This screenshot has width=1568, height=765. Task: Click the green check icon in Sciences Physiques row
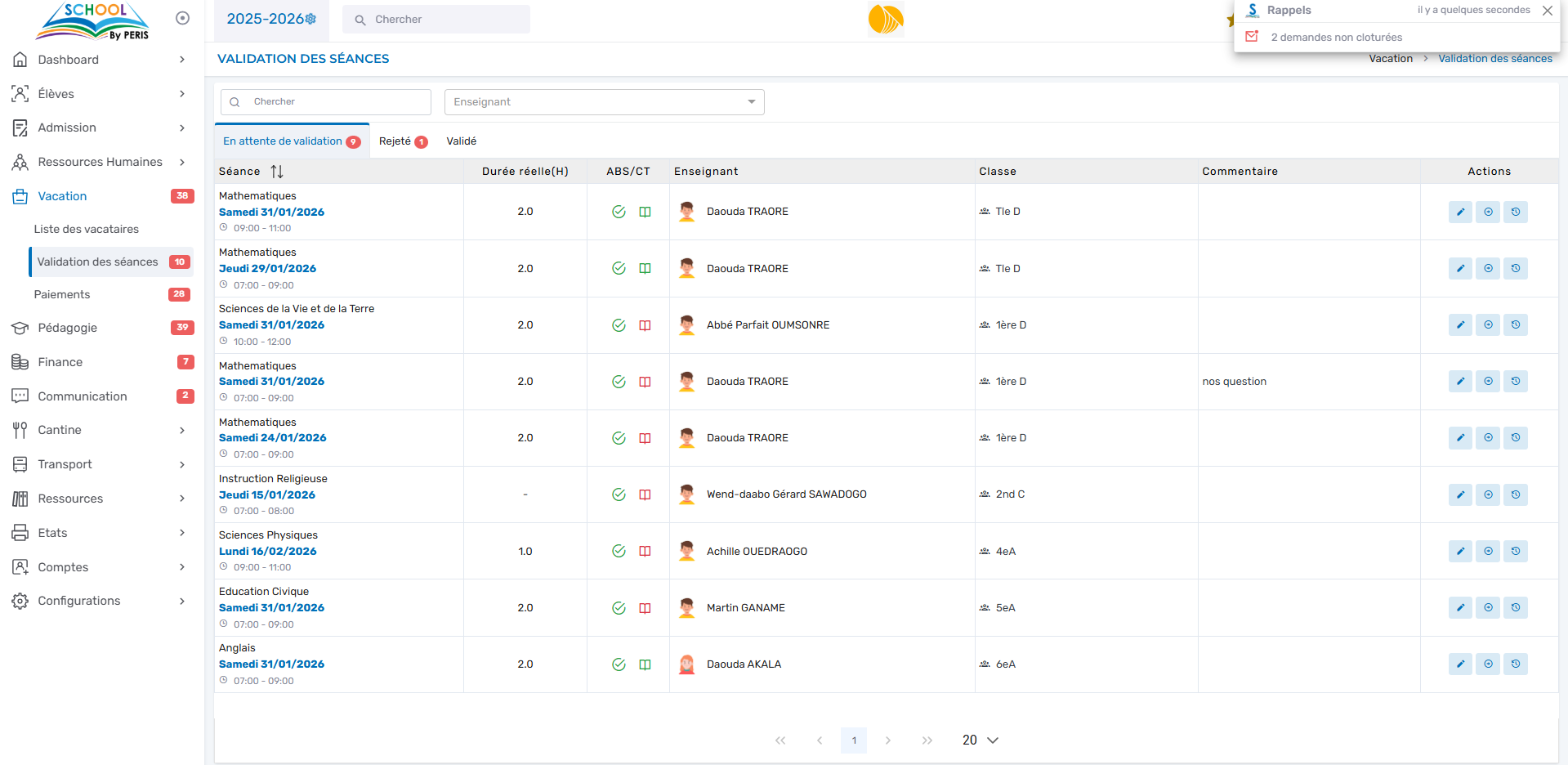[619, 552]
